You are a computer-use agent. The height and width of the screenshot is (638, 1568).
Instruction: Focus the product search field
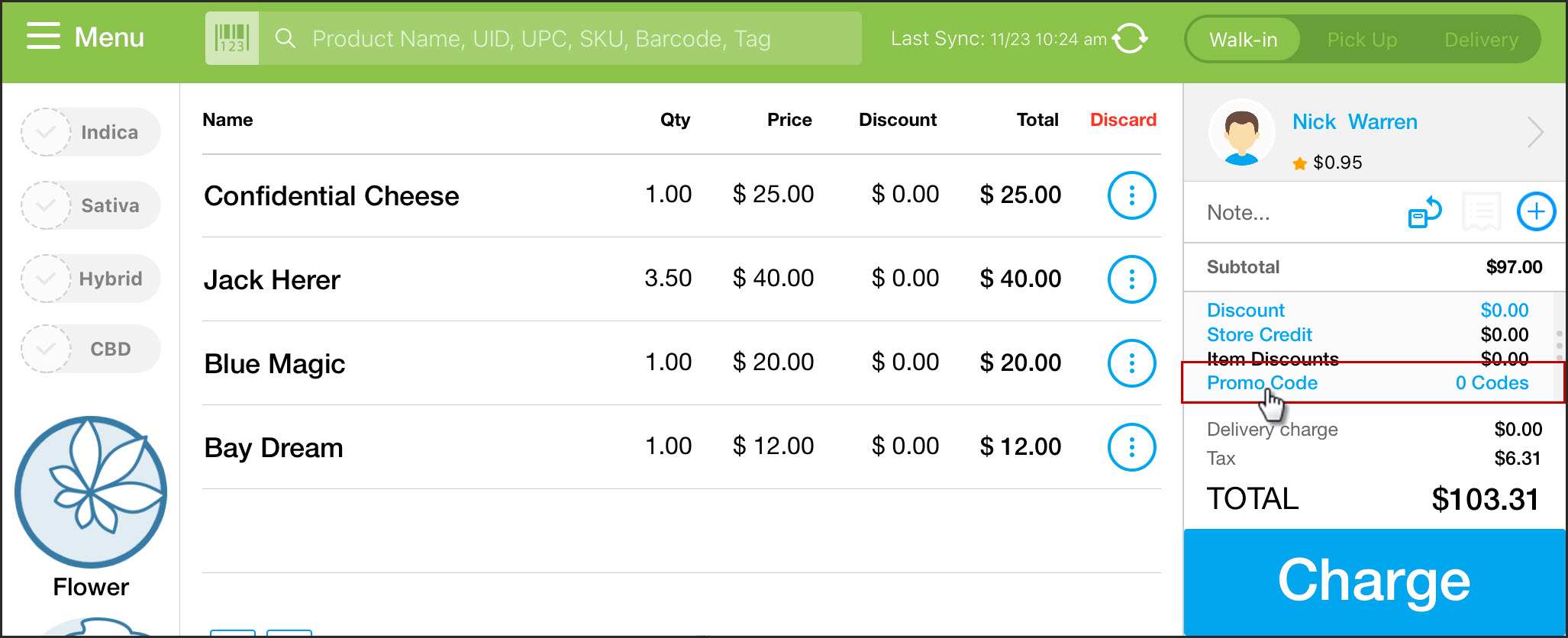click(x=560, y=38)
